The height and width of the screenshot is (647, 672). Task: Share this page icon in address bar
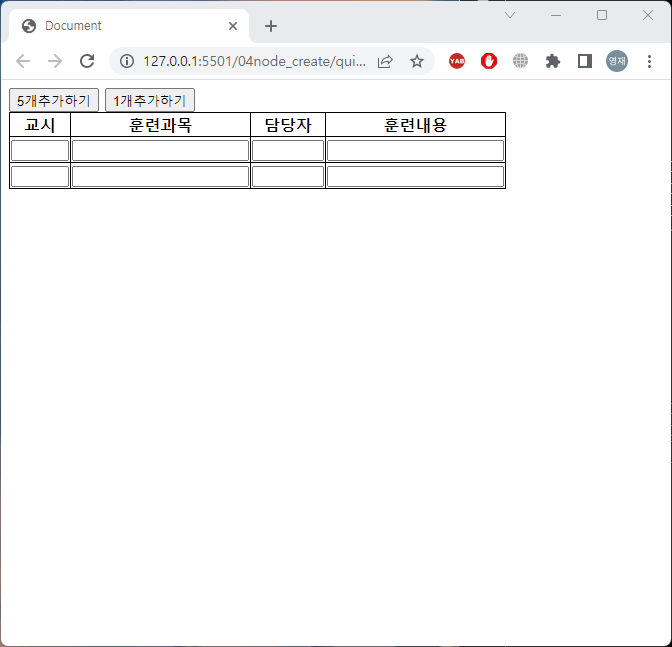tap(385, 61)
